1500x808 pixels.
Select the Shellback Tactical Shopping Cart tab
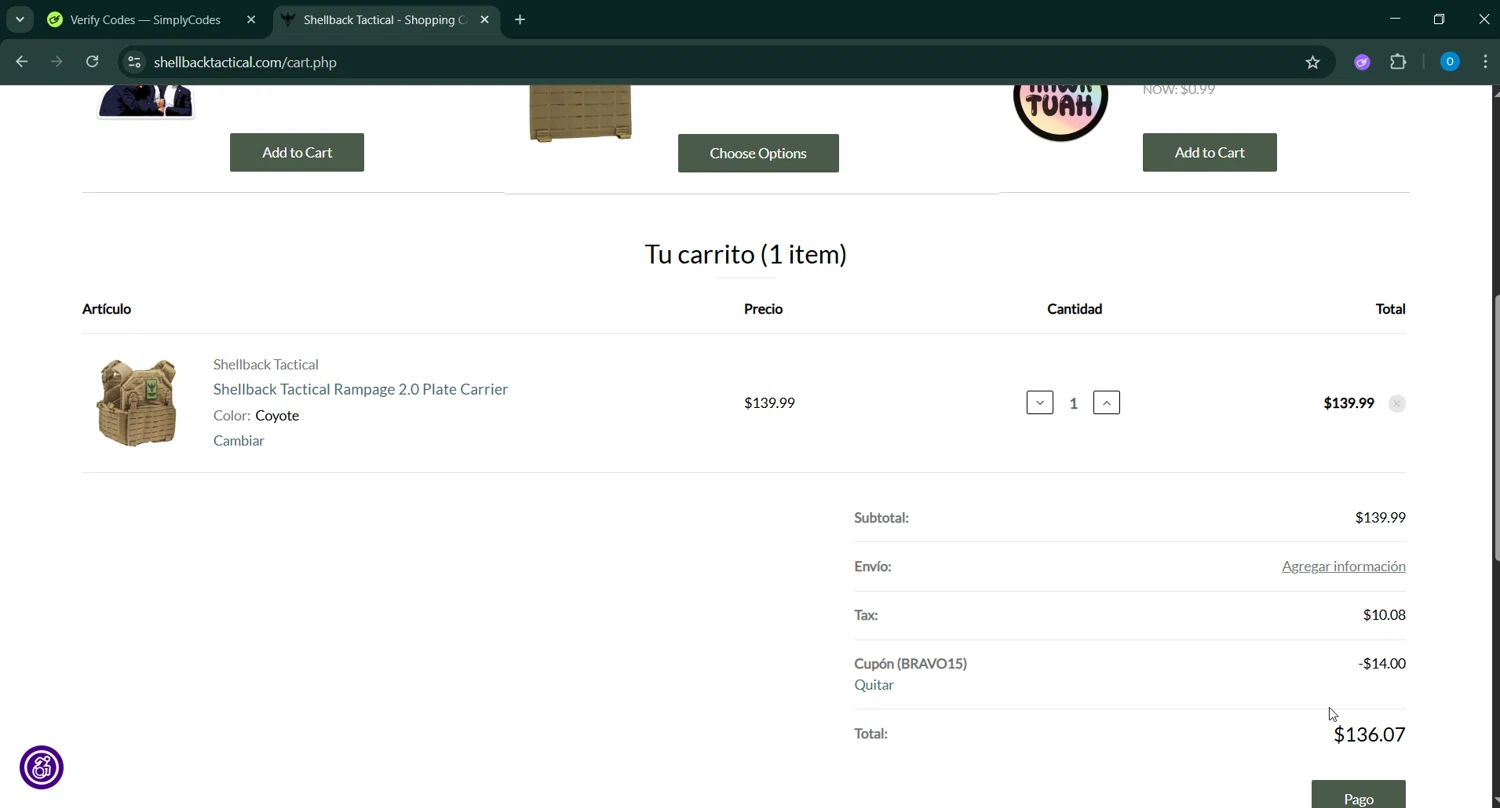tap(385, 20)
